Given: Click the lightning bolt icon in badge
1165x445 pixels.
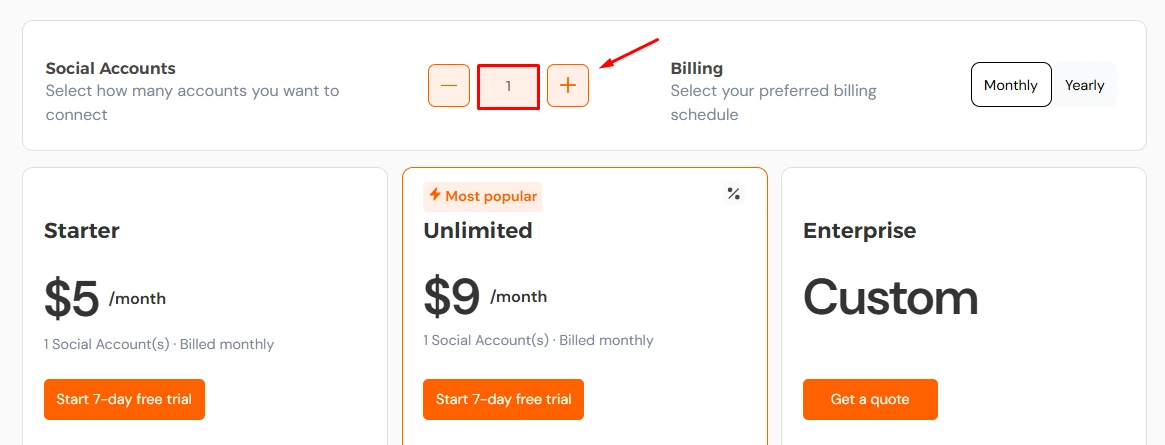Looking at the screenshot, I should [435, 195].
